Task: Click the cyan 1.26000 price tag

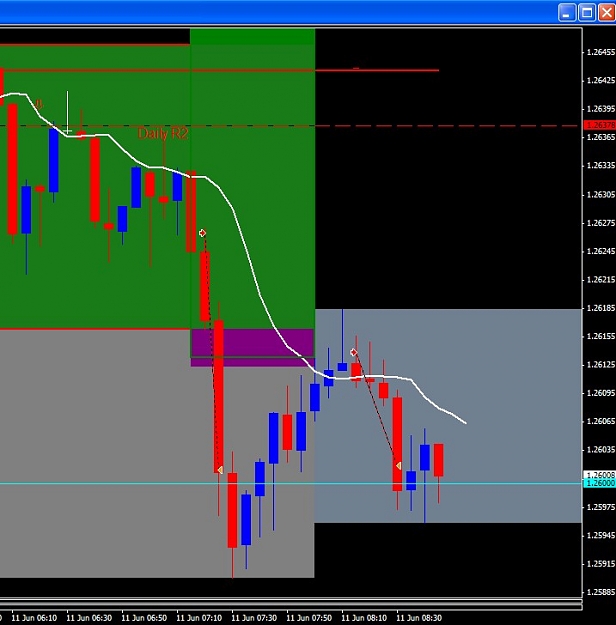Action: pyautogui.click(x=600, y=483)
